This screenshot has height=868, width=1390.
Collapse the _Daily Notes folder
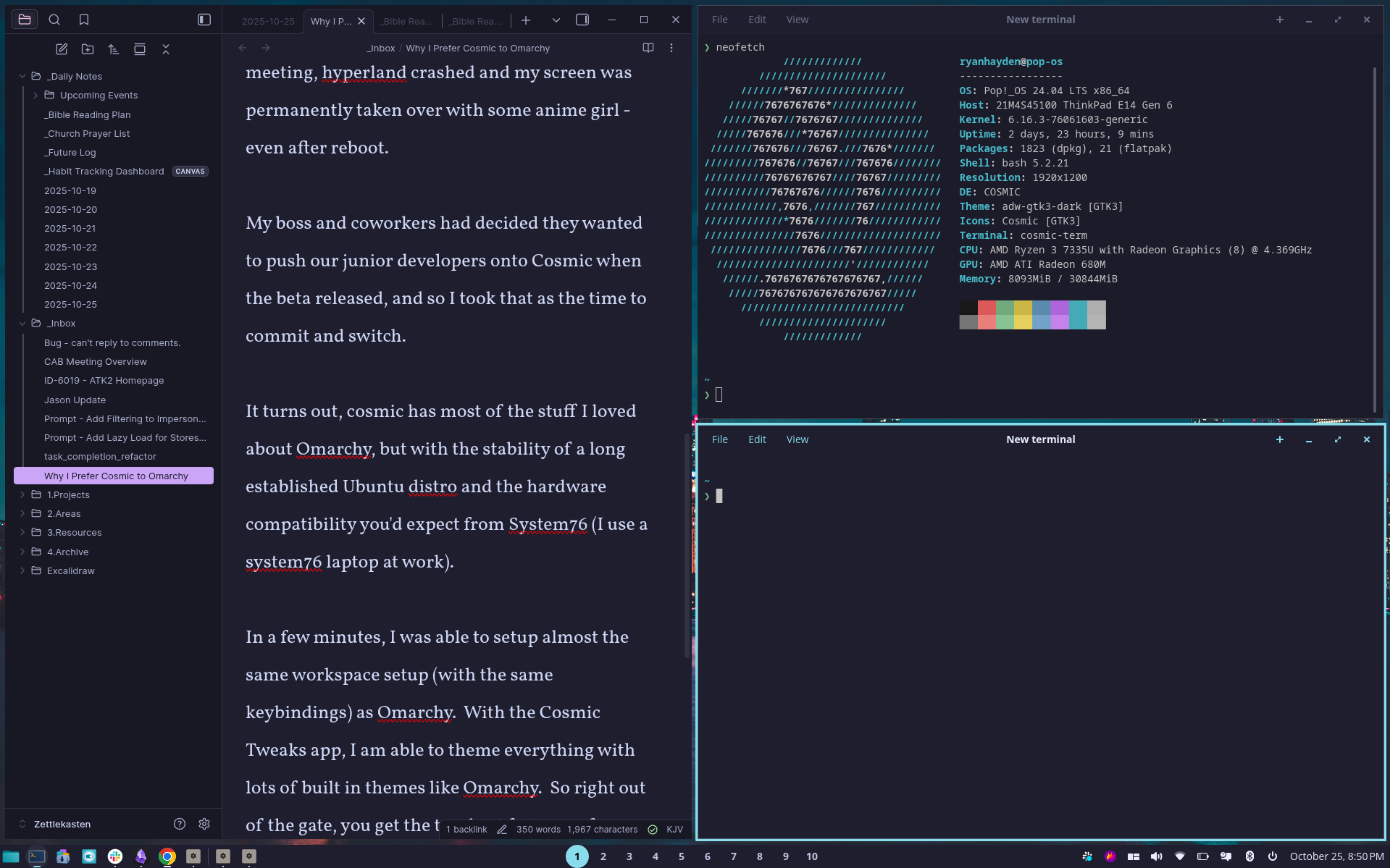point(22,76)
